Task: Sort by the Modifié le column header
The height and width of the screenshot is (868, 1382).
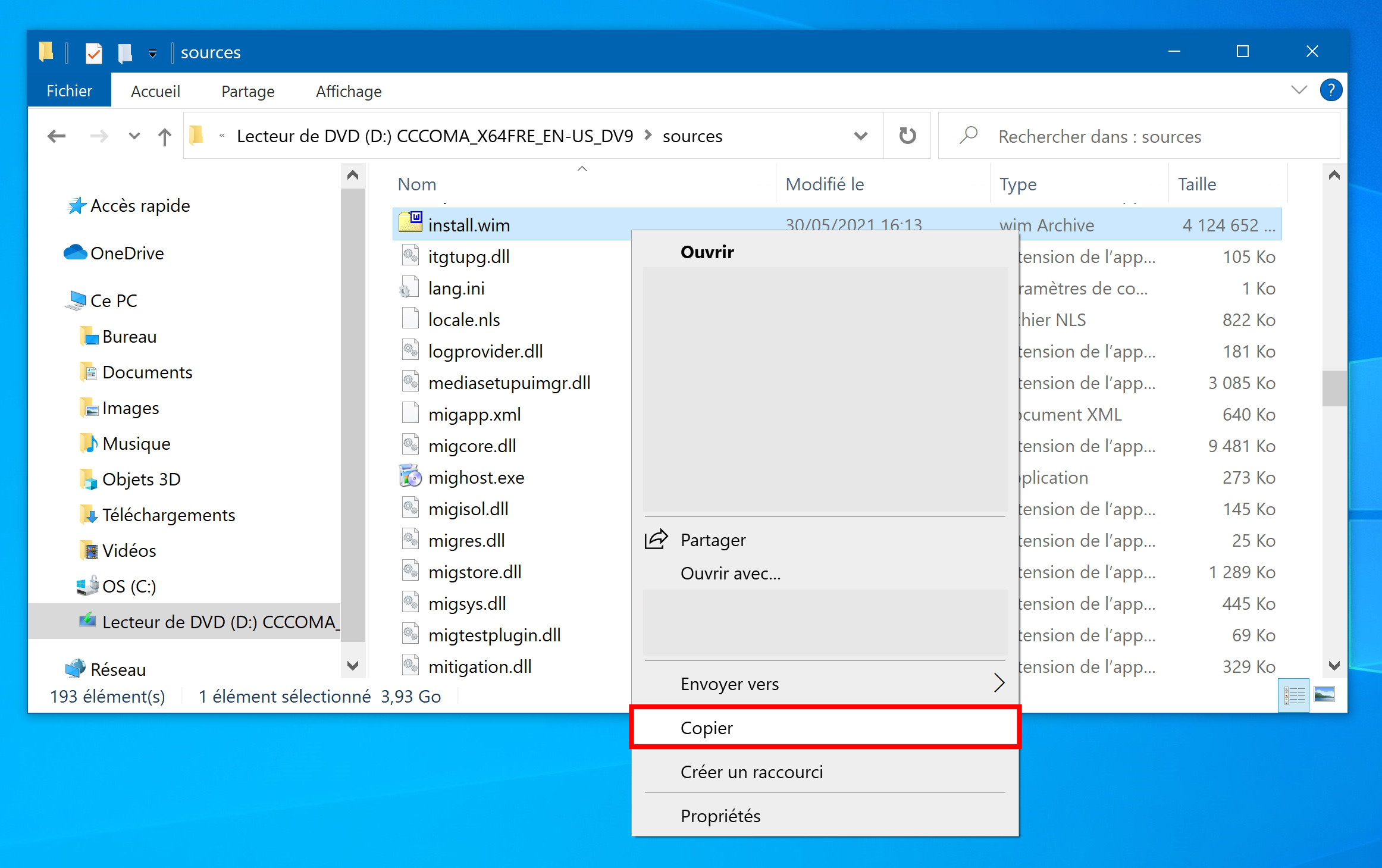Action: pyautogui.click(x=883, y=184)
